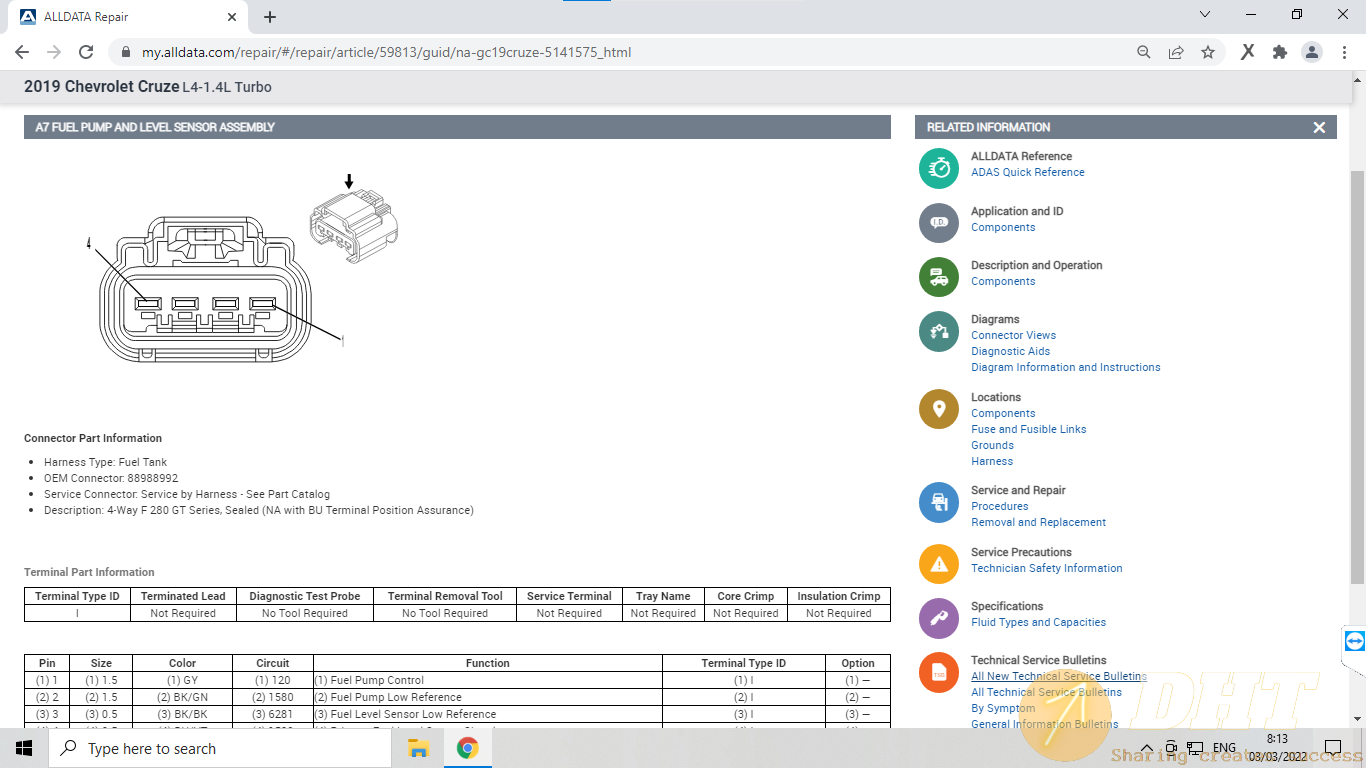Open Diagram Information and Instructions link
The width and height of the screenshot is (1366, 768).
click(x=1066, y=367)
